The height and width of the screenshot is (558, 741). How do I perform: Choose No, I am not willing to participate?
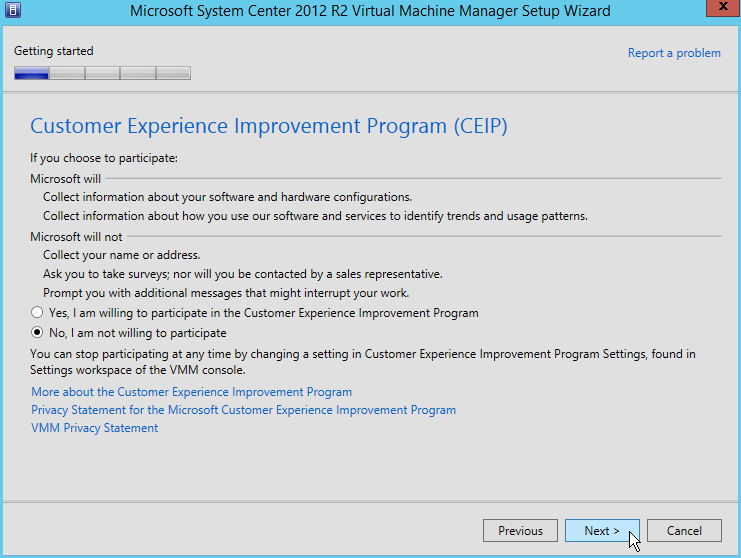(x=38, y=333)
